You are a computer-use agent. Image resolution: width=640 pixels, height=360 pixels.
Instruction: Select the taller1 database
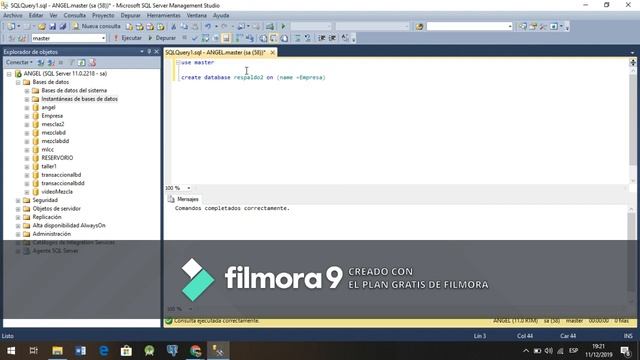[x=49, y=166]
